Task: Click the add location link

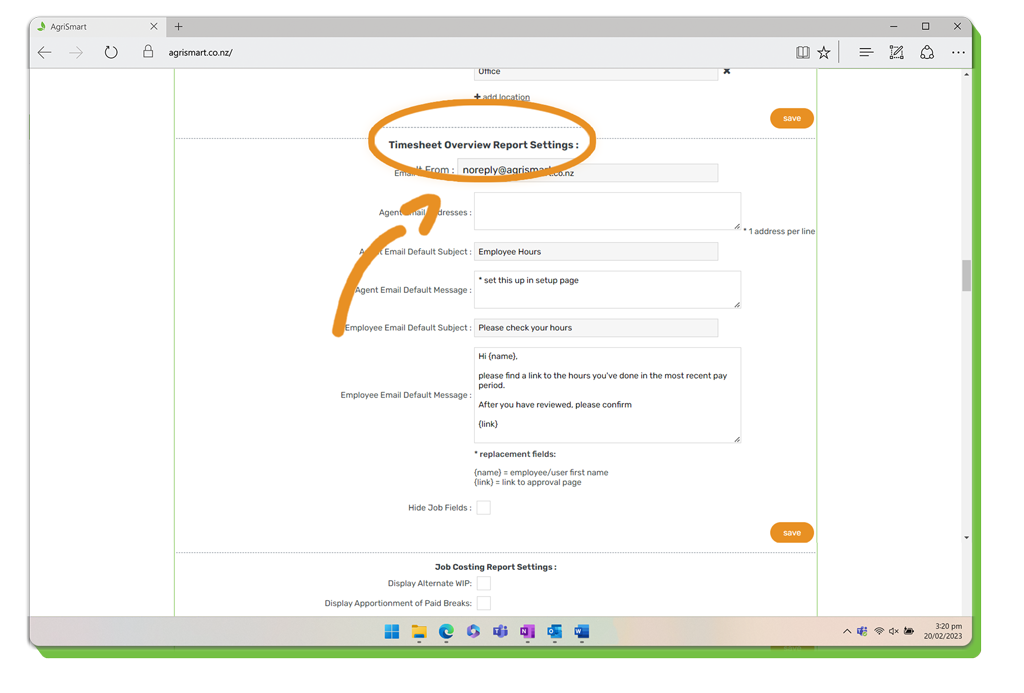Action: pos(503,97)
